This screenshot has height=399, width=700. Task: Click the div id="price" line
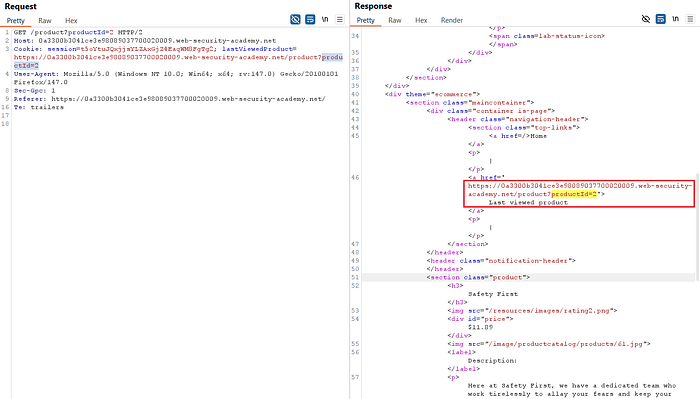480,319
